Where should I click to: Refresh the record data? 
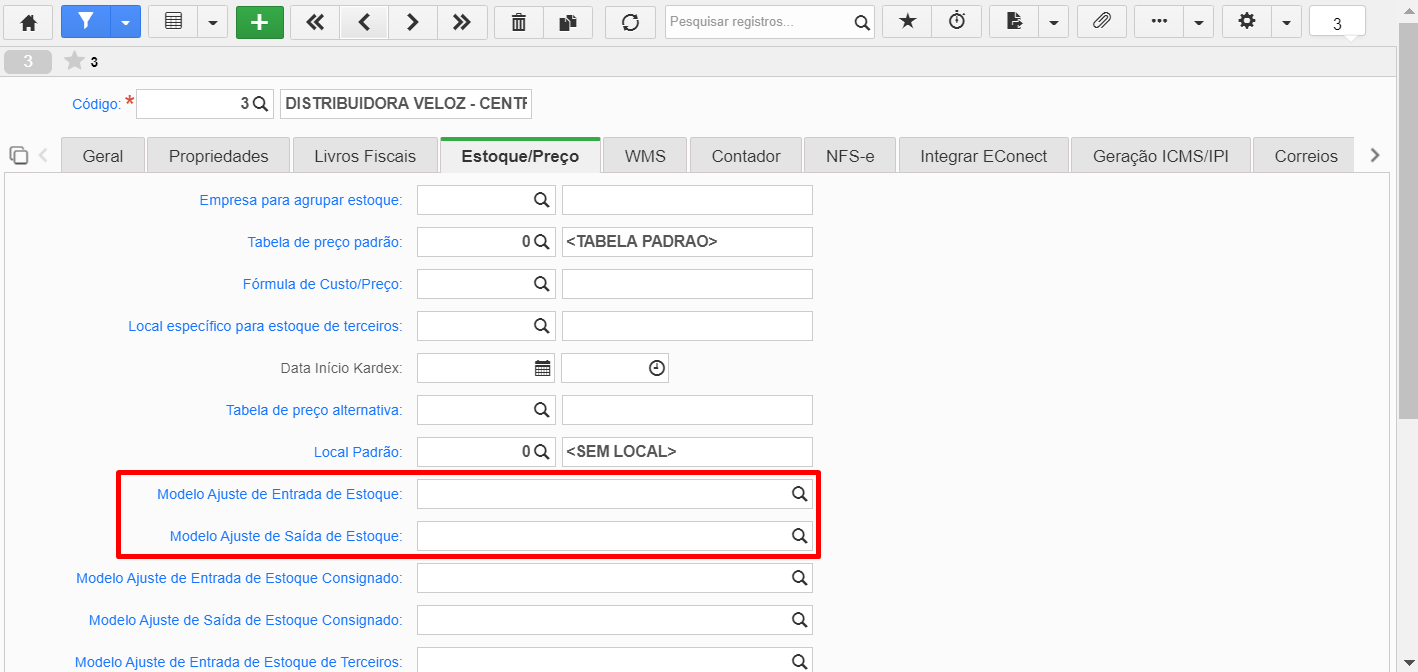pyautogui.click(x=630, y=22)
